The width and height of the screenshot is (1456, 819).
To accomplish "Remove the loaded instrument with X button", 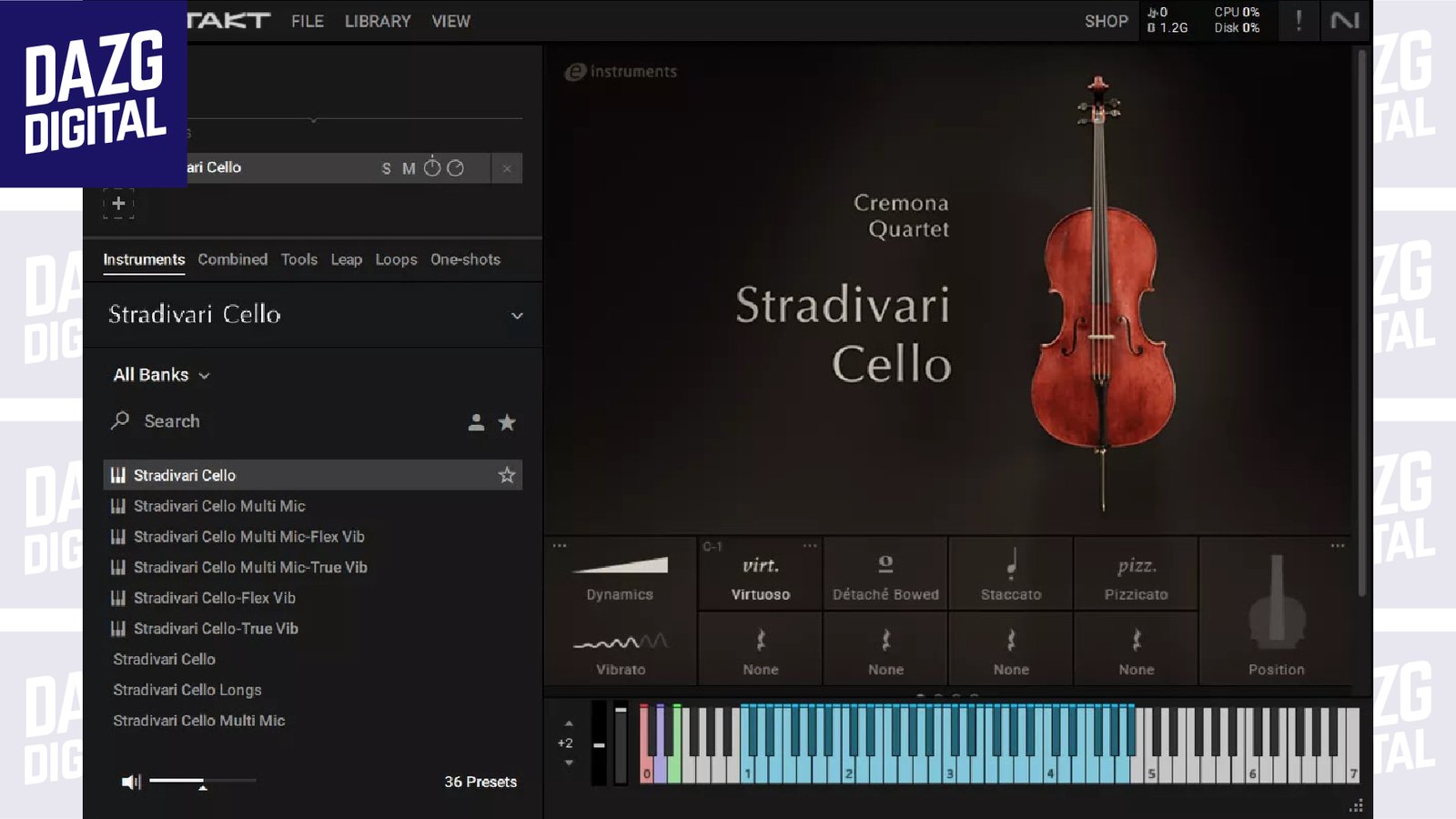I will coord(507,168).
